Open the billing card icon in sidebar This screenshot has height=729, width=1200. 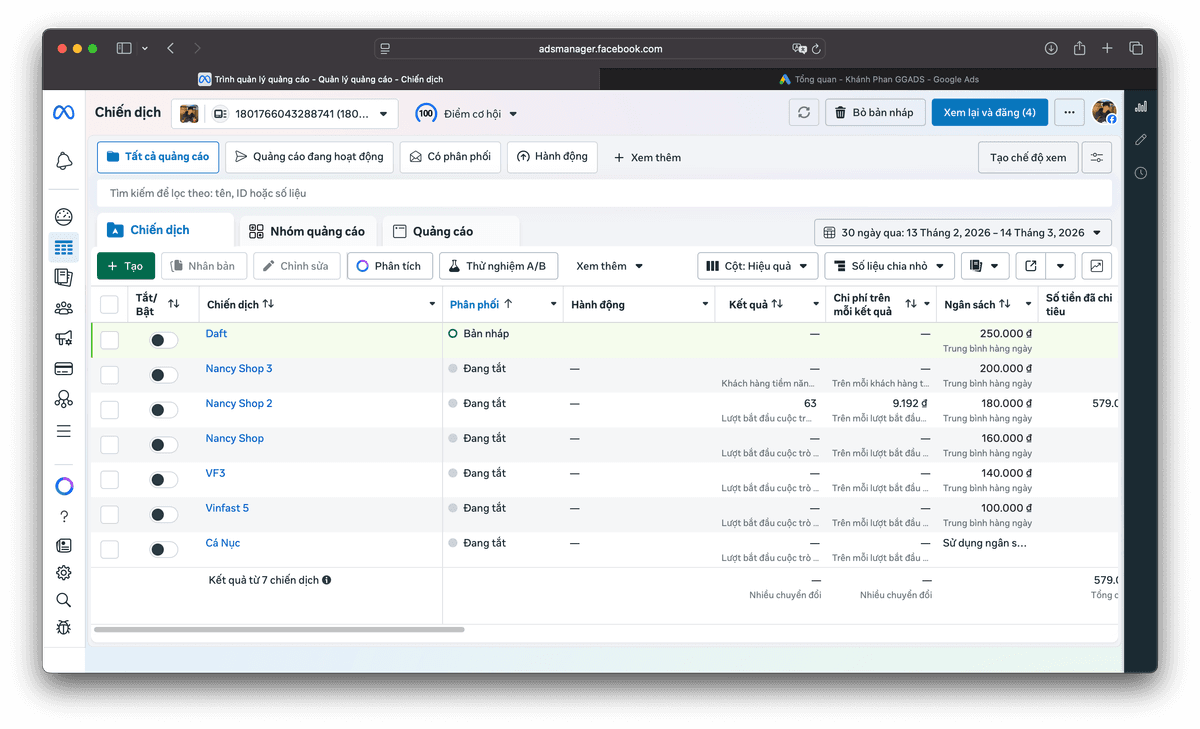point(63,369)
